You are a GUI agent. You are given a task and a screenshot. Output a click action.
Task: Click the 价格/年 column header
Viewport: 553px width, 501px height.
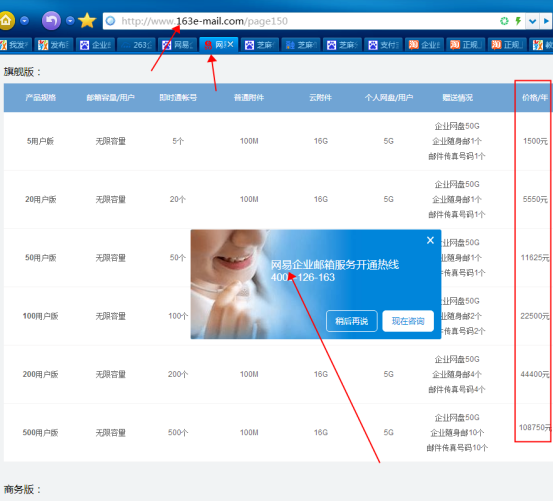click(x=535, y=98)
